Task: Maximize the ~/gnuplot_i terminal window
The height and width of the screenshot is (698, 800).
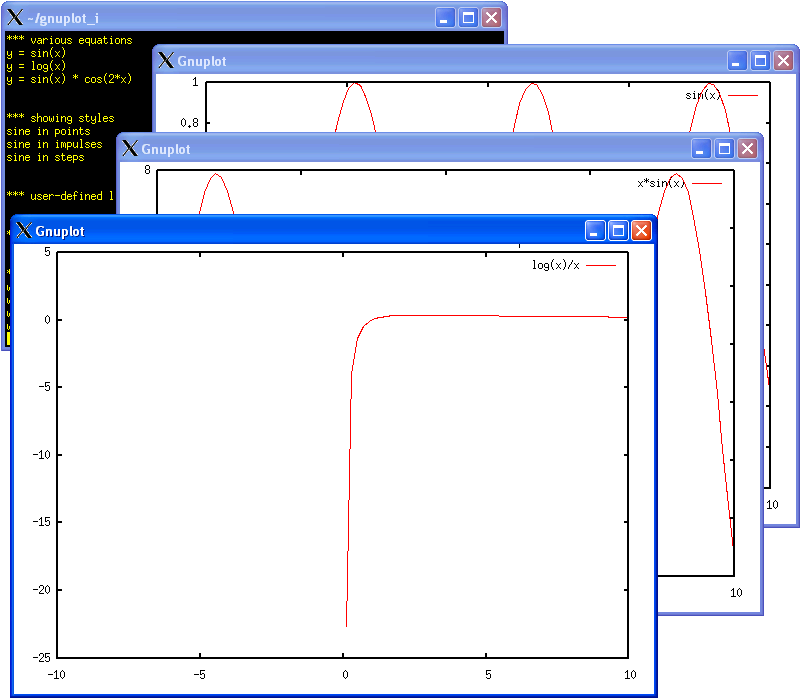Action: (x=468, y=17)
